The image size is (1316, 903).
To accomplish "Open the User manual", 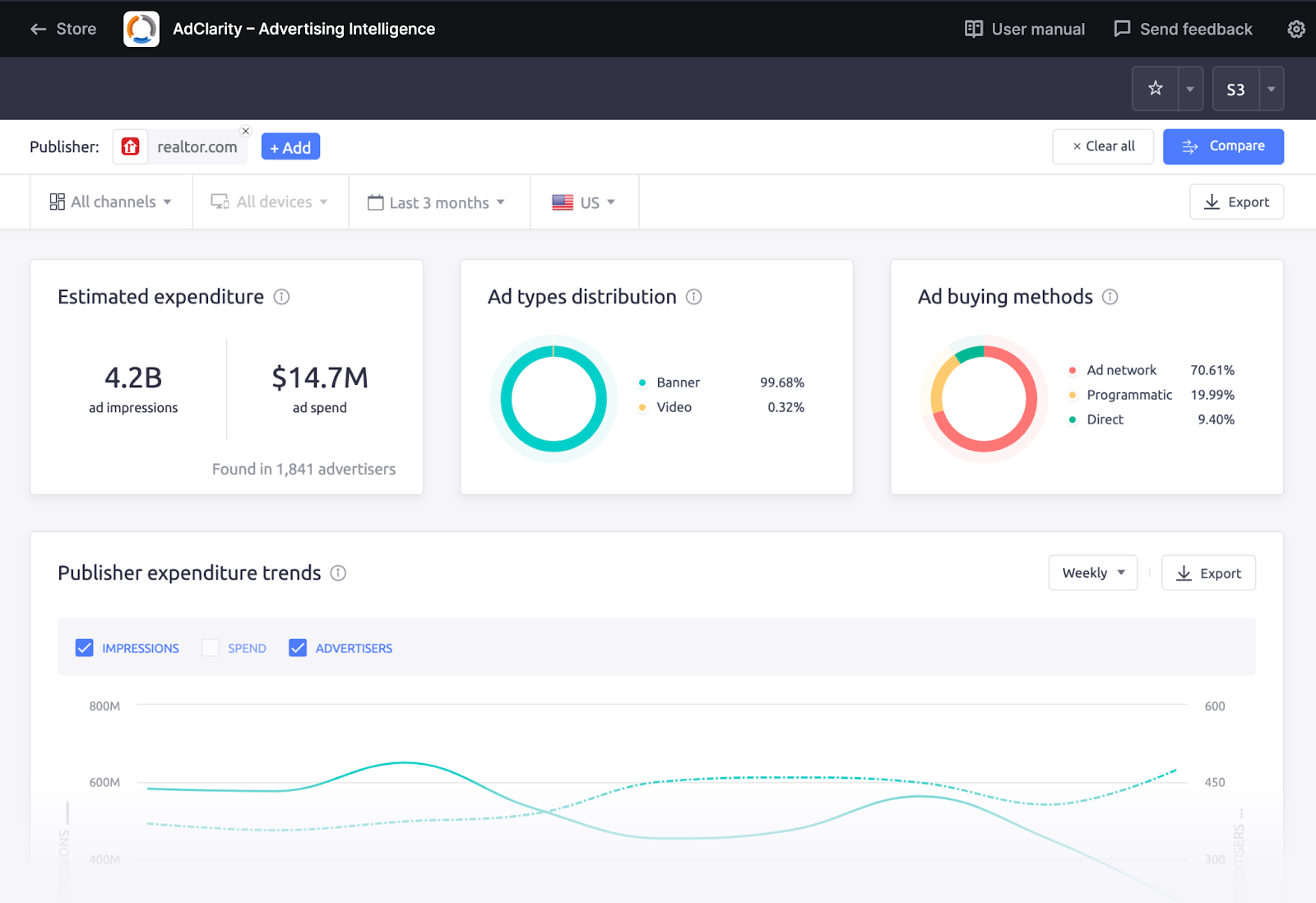I will click(x=1024, y=29).
